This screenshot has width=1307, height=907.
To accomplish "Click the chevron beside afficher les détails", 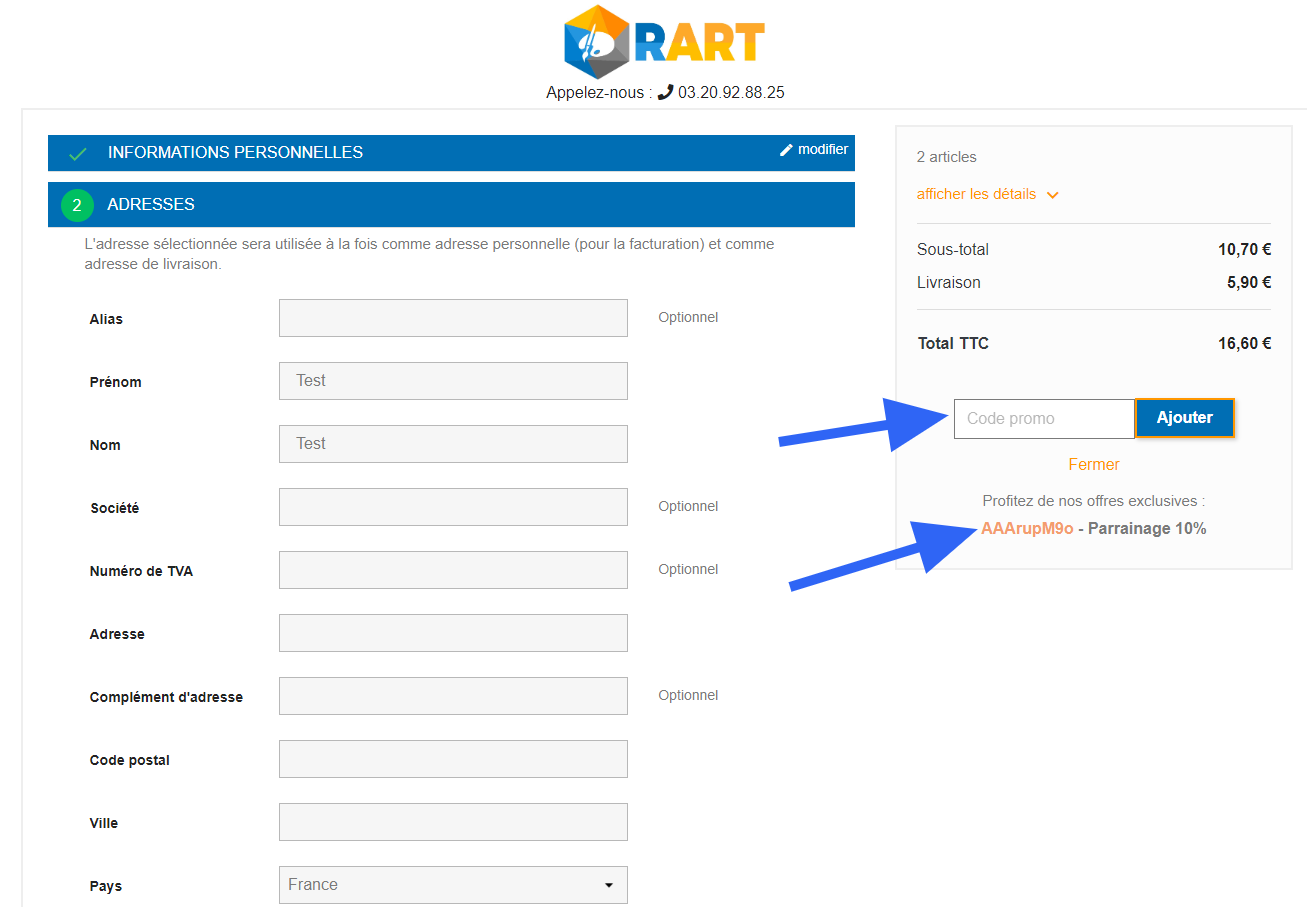I will point(1052,195).
